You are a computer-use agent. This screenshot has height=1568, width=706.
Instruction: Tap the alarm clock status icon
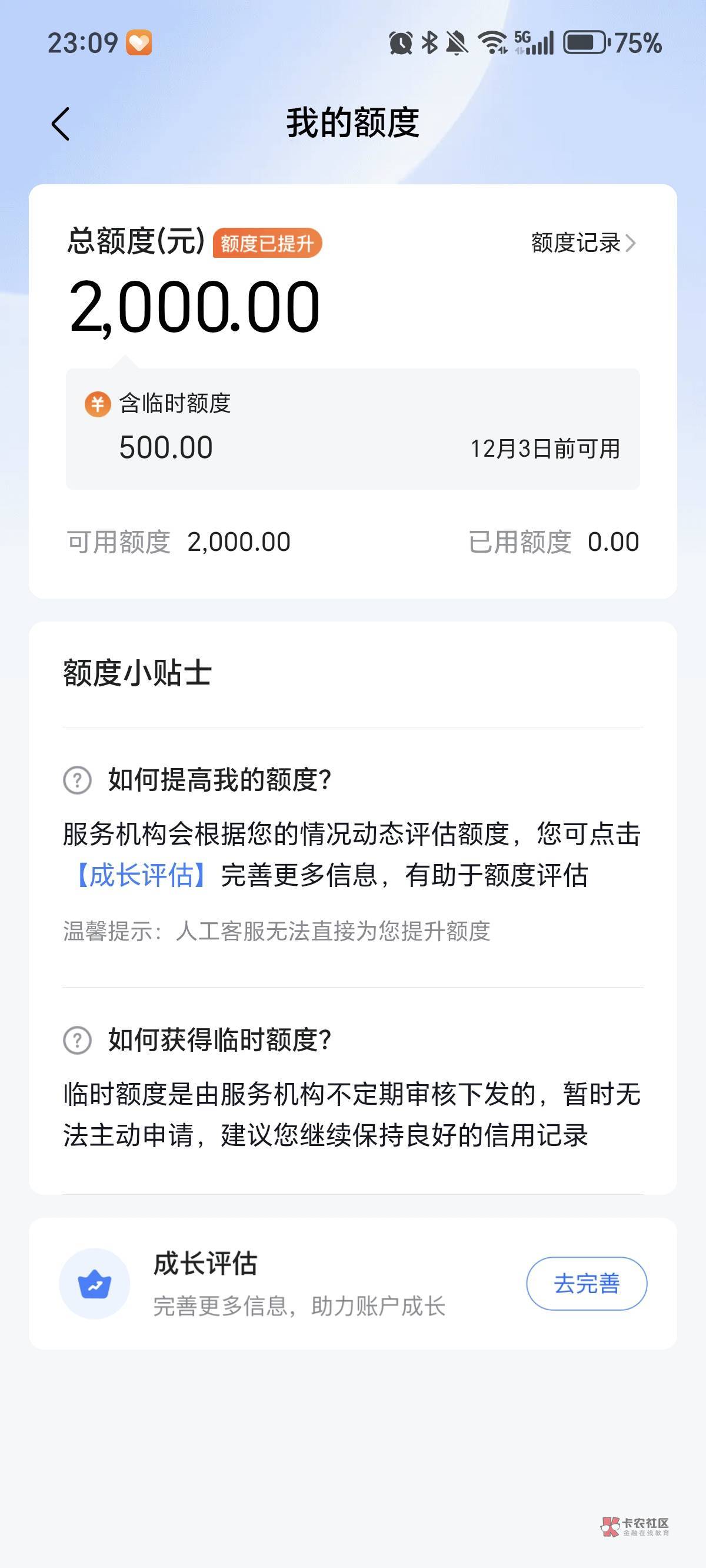pyautogui.click(x=401, y=42)
